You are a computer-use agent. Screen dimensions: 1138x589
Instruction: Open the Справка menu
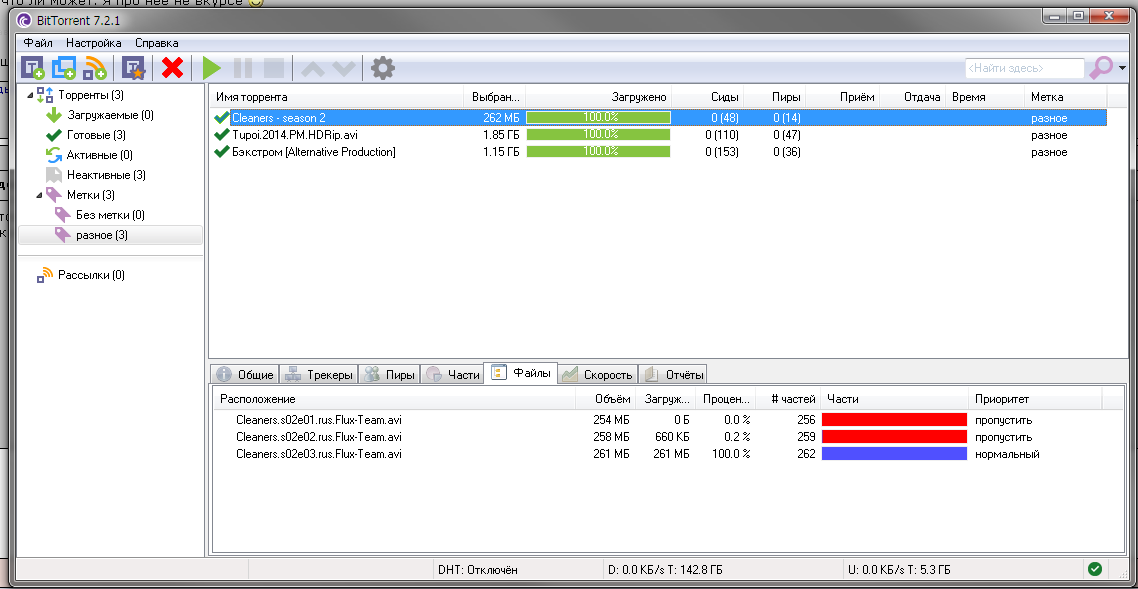pos(157,43)
